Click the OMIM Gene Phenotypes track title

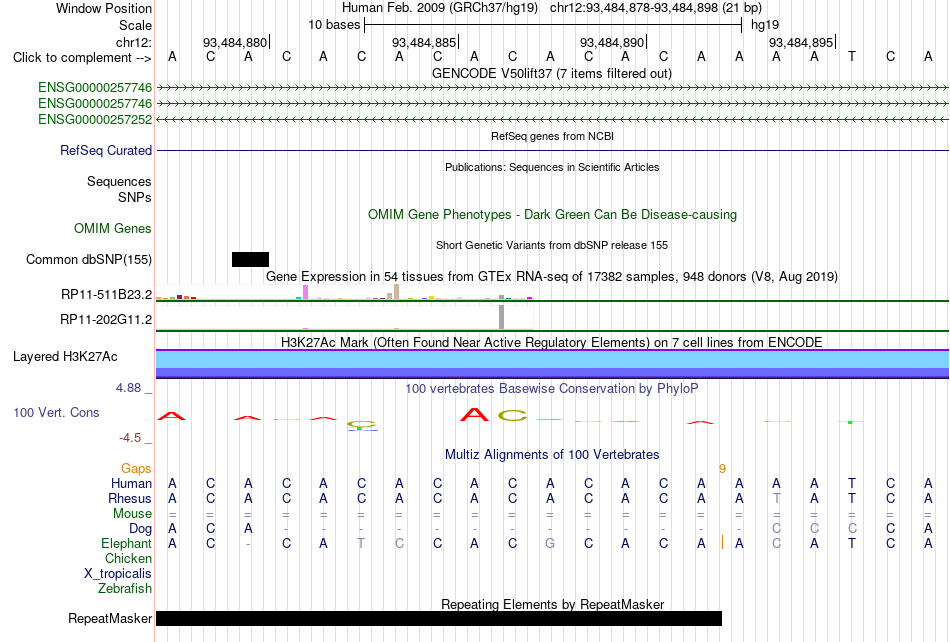553,214
